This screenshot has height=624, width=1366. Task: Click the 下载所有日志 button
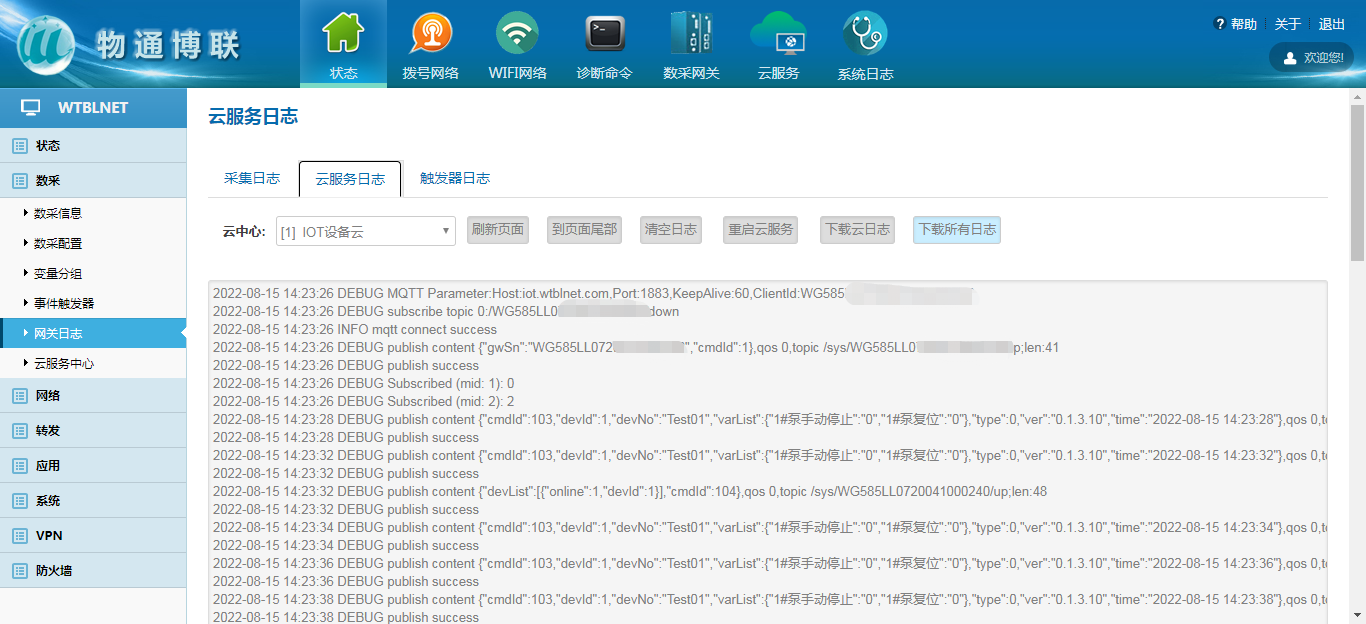click(957, 230)
